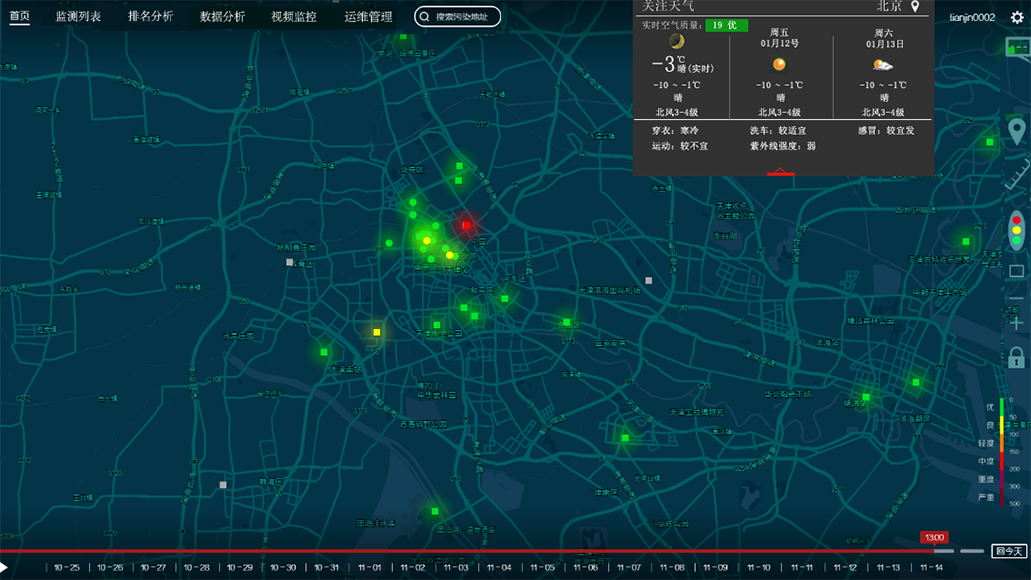Zoom out with the minus icon
This screenshot has width=1031, height=580.
pyautogui.click(x=1017, y=297)
